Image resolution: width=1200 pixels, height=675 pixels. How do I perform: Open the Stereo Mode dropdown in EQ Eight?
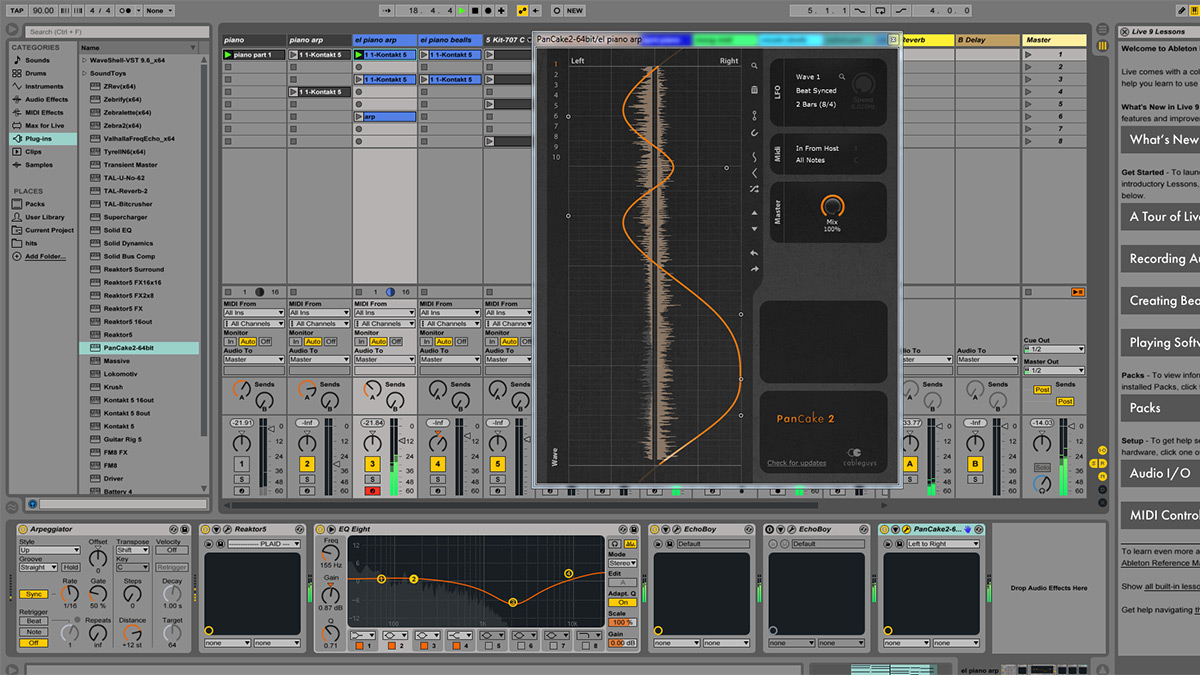pyautogui.click(x=621, y=562)
